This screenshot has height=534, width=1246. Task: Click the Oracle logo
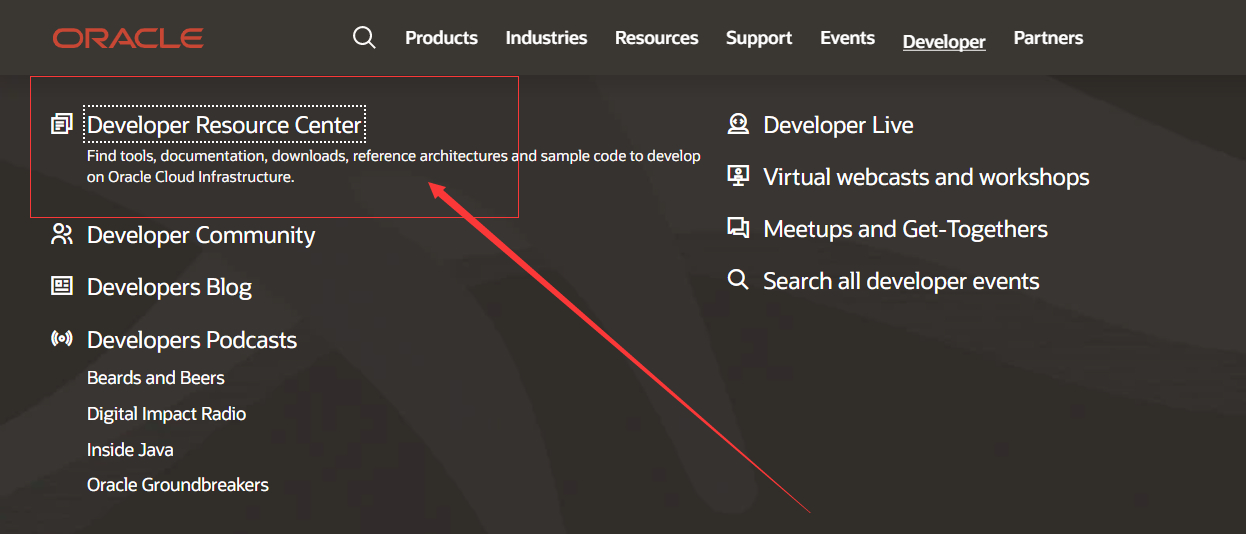[x=128, y=38]
